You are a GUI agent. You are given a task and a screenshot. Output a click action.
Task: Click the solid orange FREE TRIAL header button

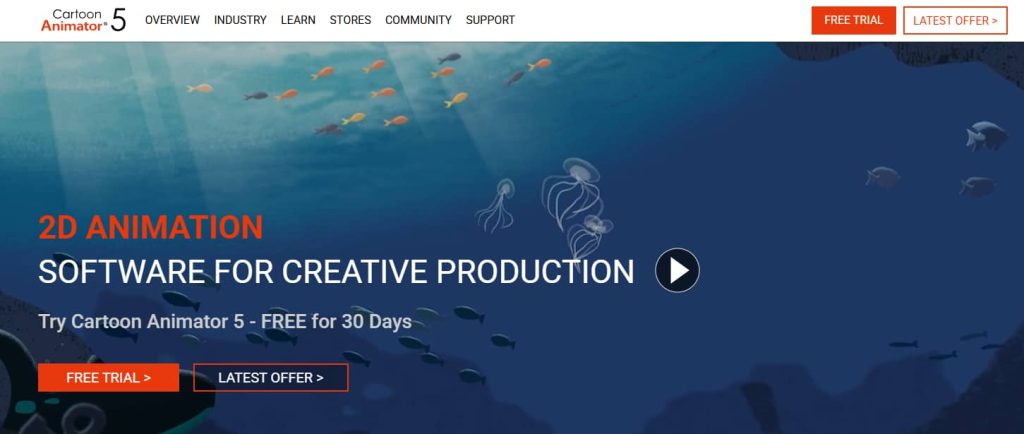pyautogui.click(x=854, y=20)
